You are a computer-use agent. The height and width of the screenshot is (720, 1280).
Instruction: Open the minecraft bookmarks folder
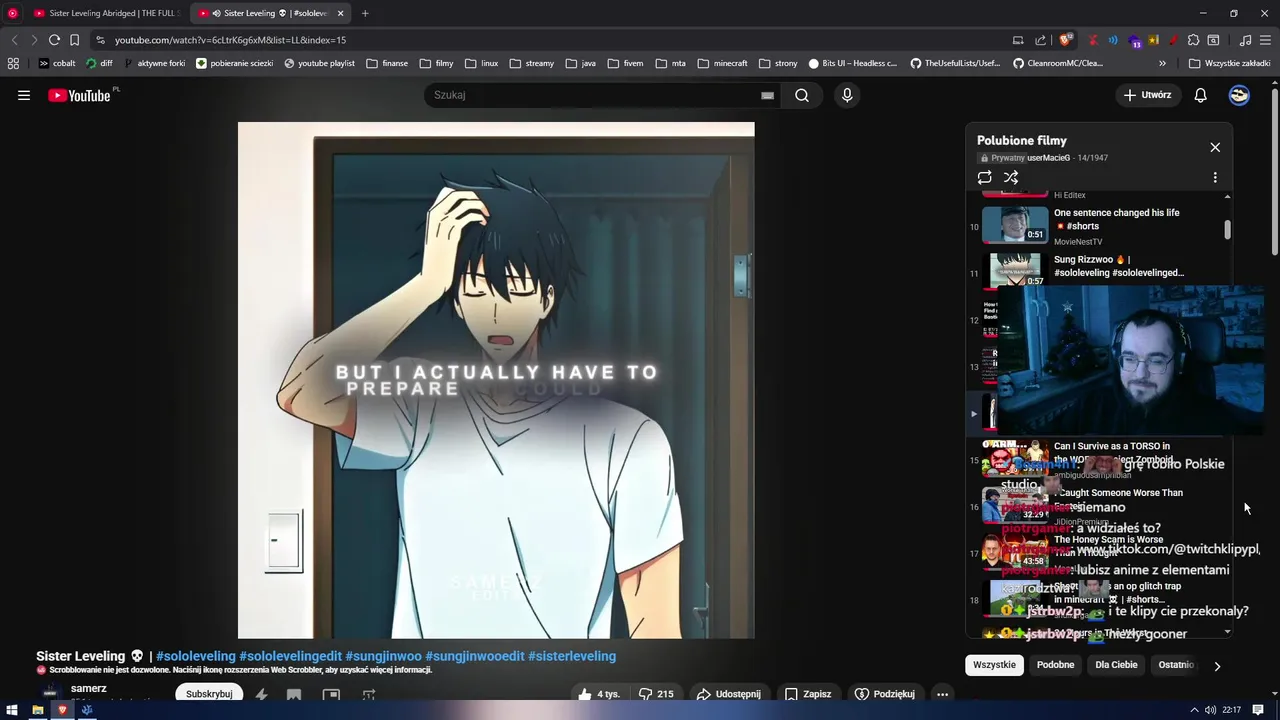coord(722,63)
